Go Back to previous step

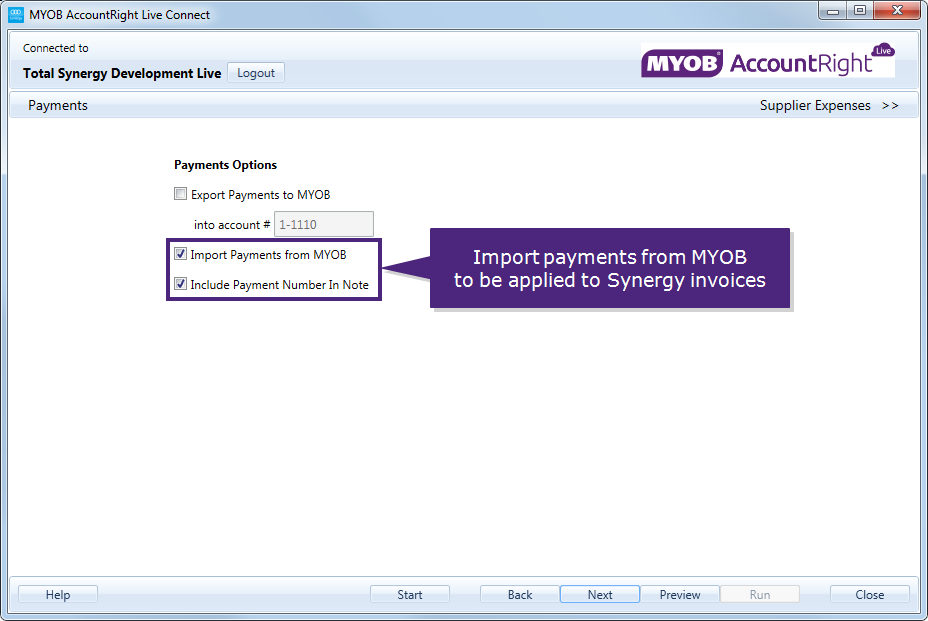coord(520,594)
